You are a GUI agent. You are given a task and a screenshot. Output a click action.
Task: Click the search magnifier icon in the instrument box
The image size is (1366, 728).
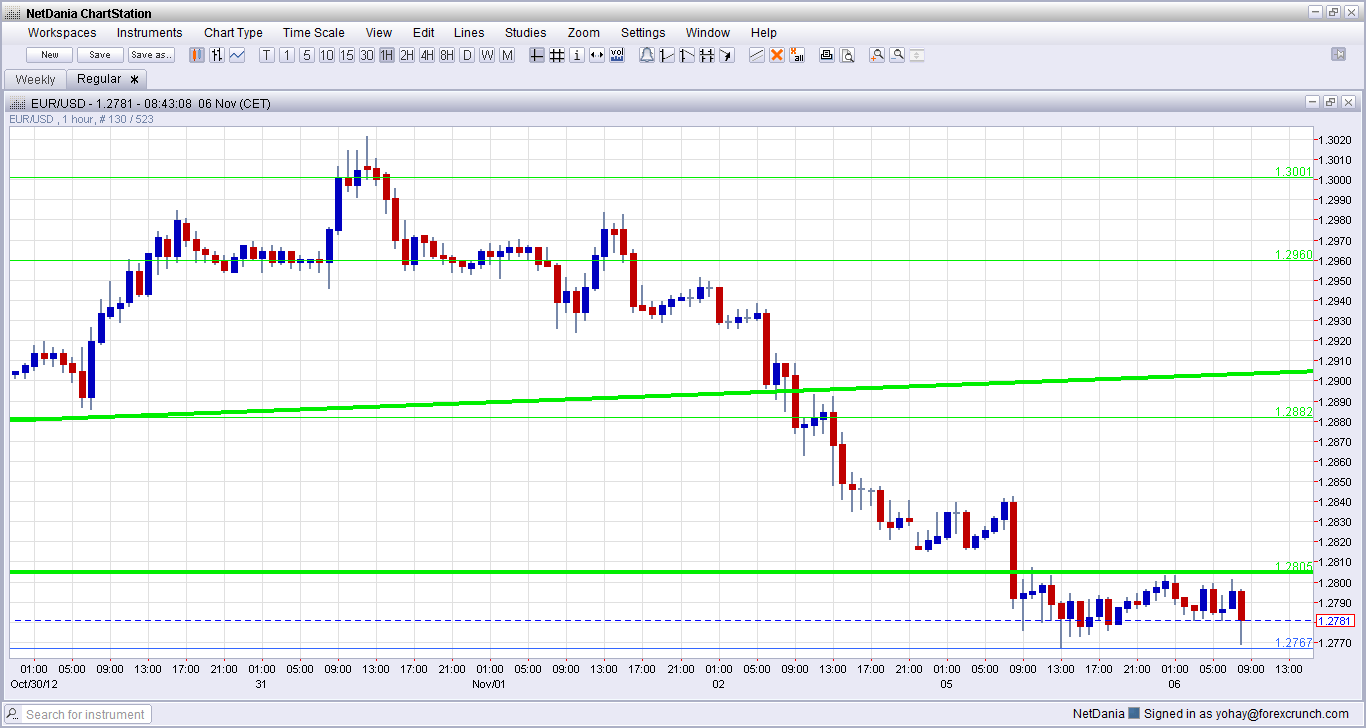click(13, 714)
